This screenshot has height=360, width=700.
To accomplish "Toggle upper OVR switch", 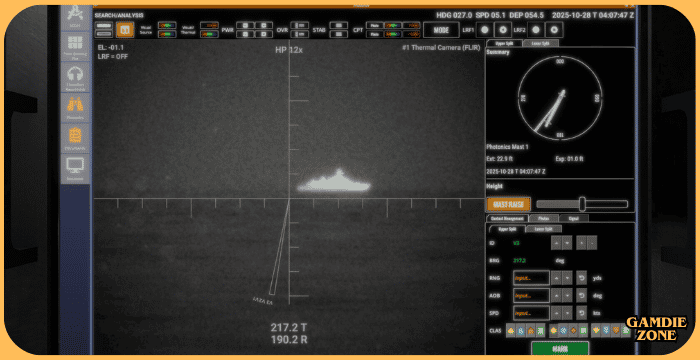I will pos(300,25).
